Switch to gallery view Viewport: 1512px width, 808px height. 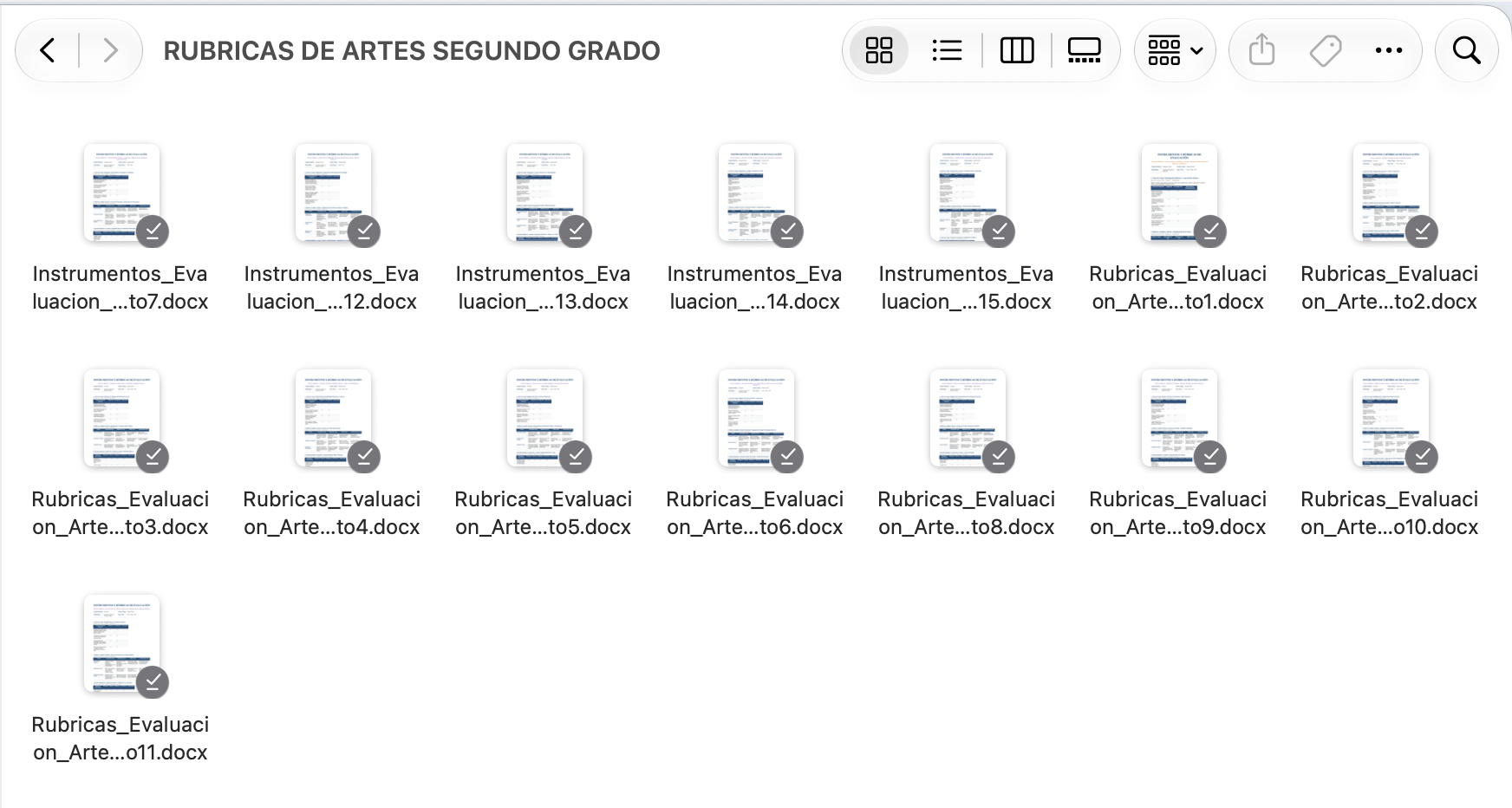1084,50
